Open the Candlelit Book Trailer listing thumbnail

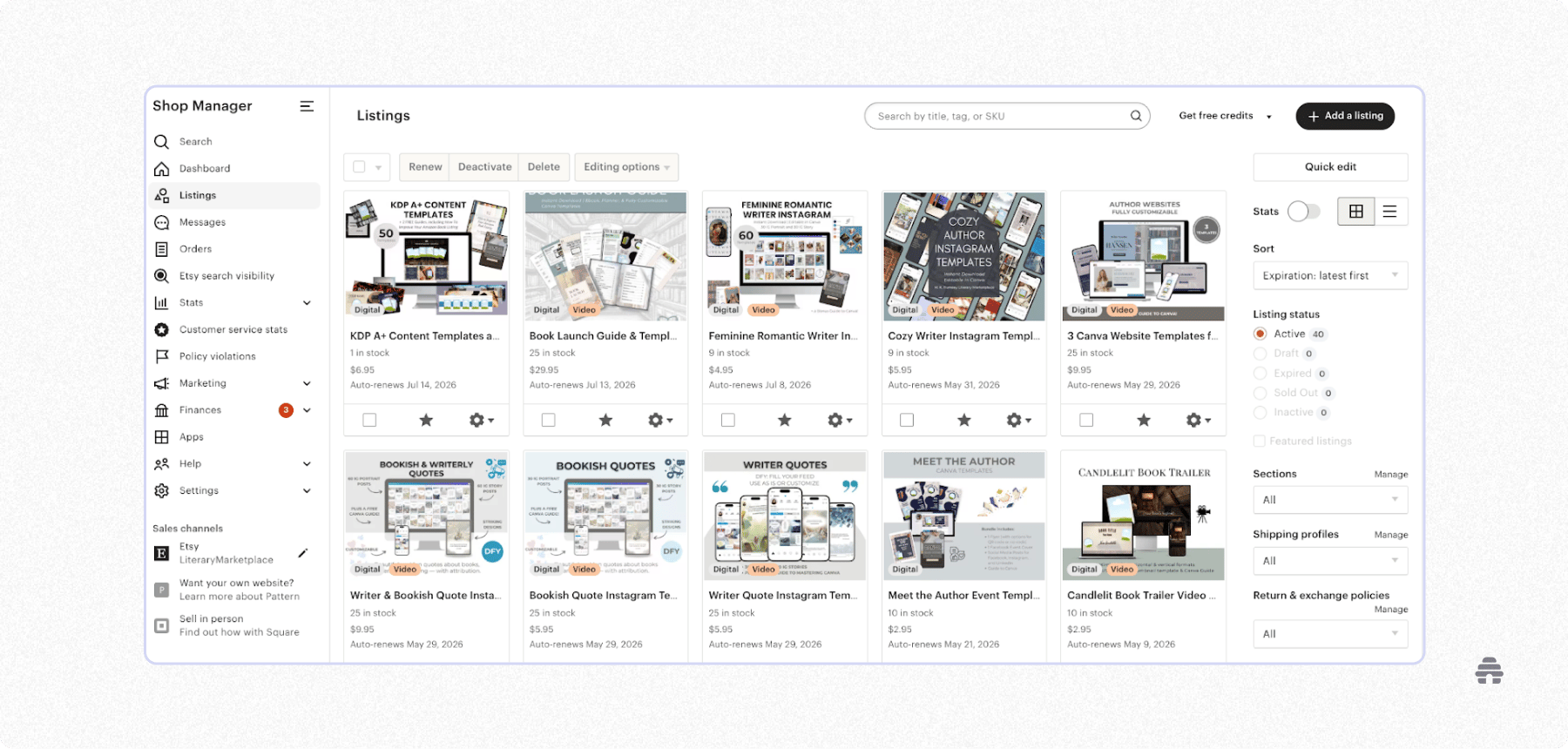[1143, 516]
